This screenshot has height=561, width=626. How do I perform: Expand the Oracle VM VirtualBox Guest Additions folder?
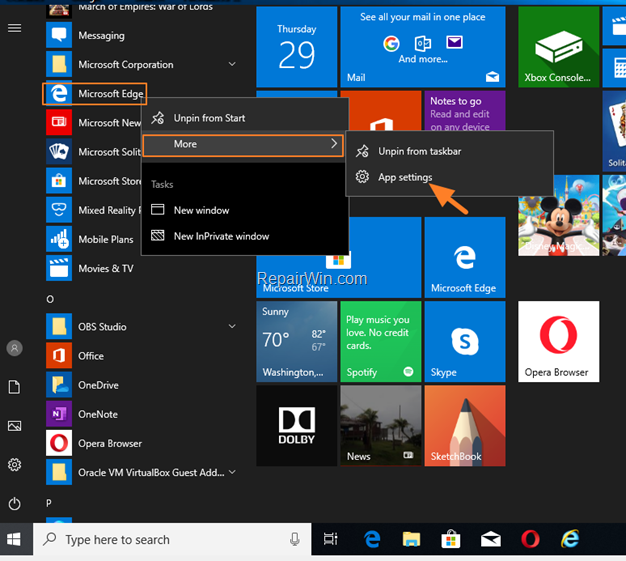pyautogui.click(x=232, y=472)
